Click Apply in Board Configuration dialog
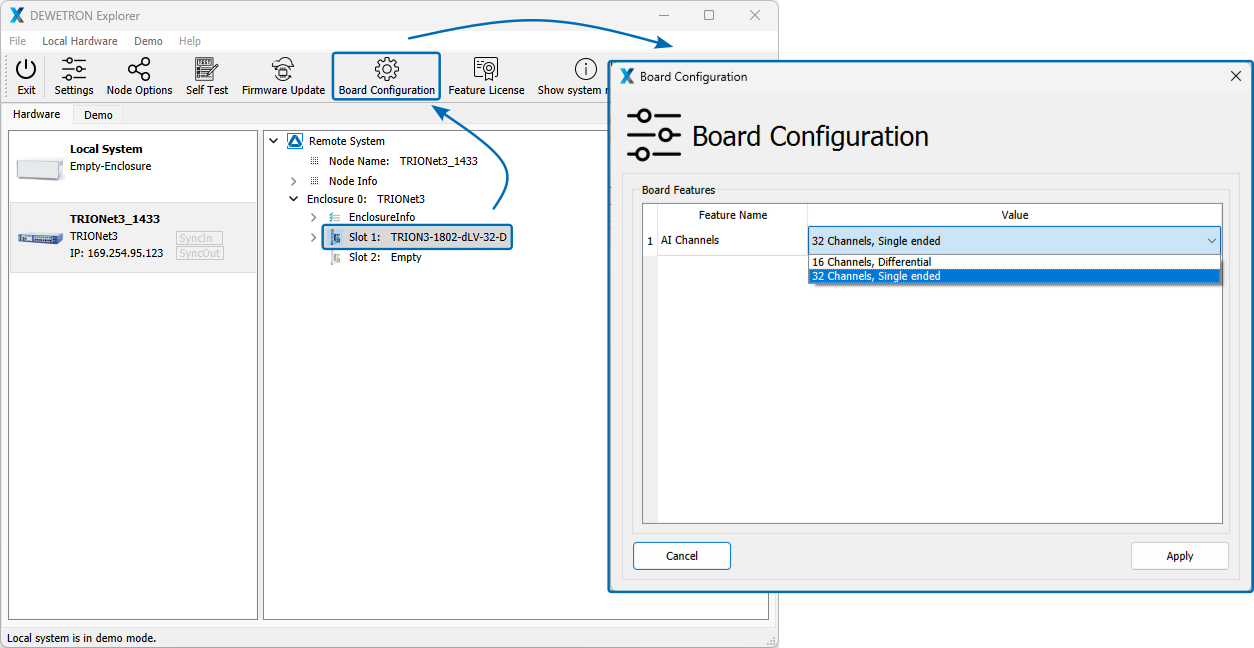The height and width of the screenshot is (648, 1254). (x=1180, y=556)
